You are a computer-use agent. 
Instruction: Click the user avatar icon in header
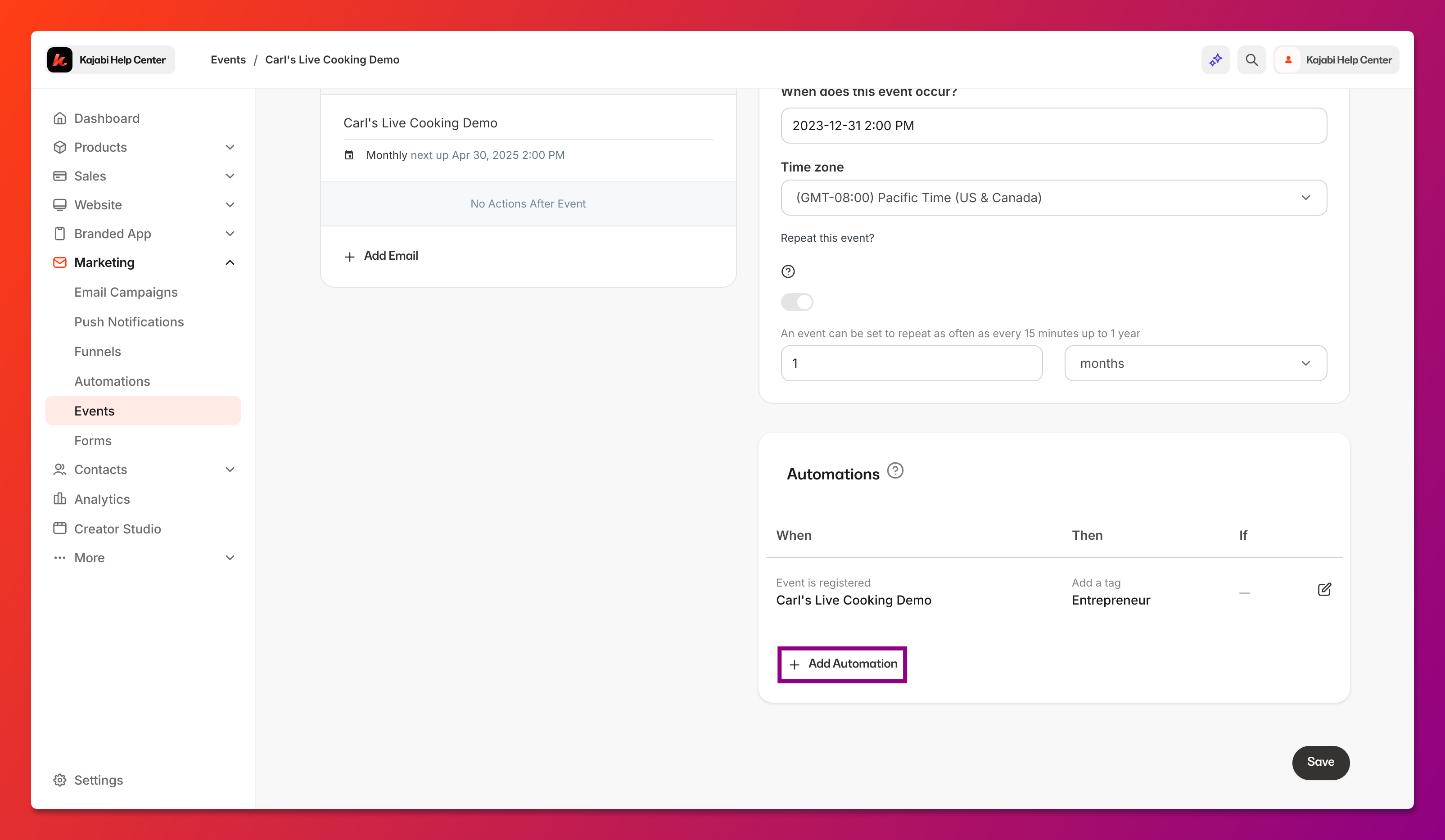pyautogui.click(x=1288, y=59)
